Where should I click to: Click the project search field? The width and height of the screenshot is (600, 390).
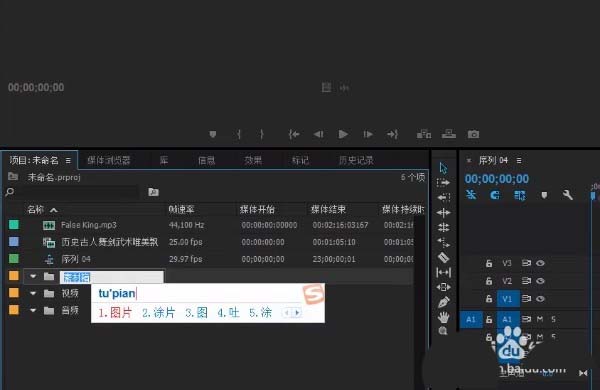(80, 191)
